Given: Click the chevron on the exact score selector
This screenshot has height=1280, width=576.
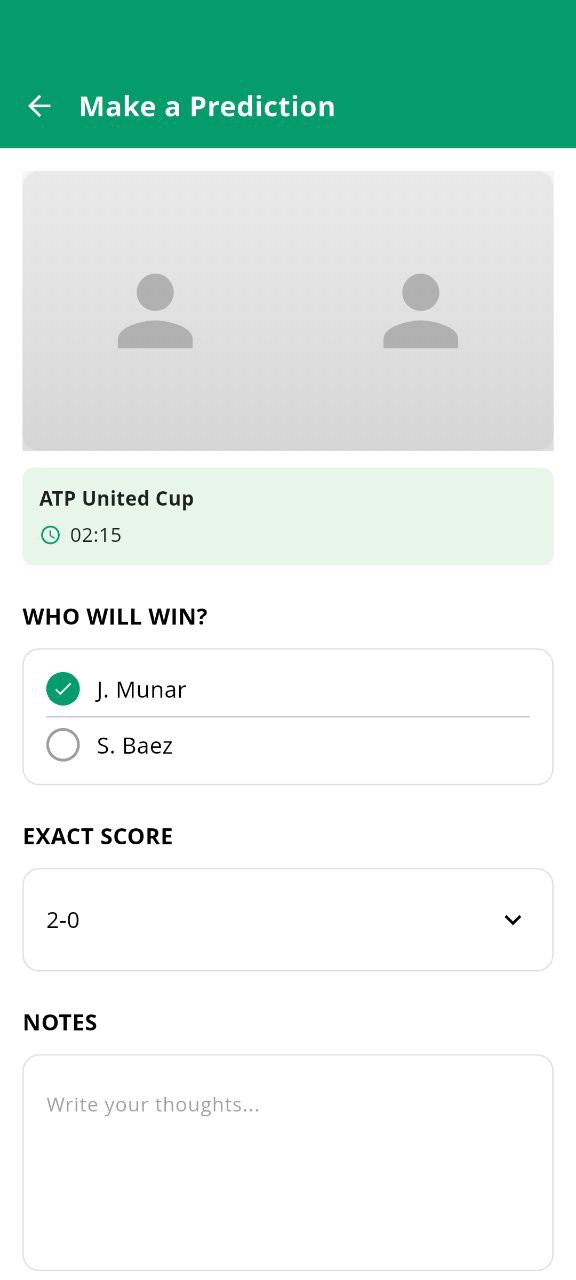Looking at the screenshot, I should pyautogui.click(x=513, y=919).
